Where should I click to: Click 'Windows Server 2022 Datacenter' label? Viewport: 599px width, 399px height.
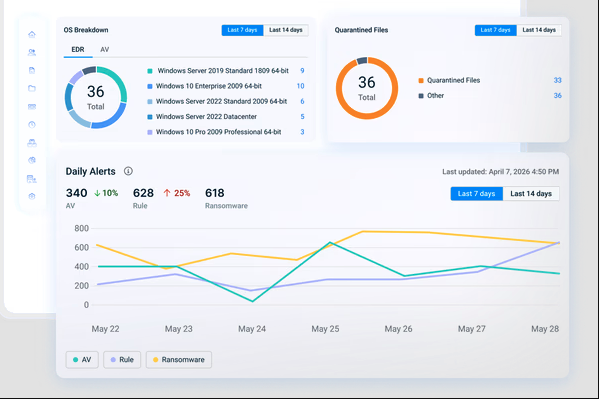coord(206,117)
